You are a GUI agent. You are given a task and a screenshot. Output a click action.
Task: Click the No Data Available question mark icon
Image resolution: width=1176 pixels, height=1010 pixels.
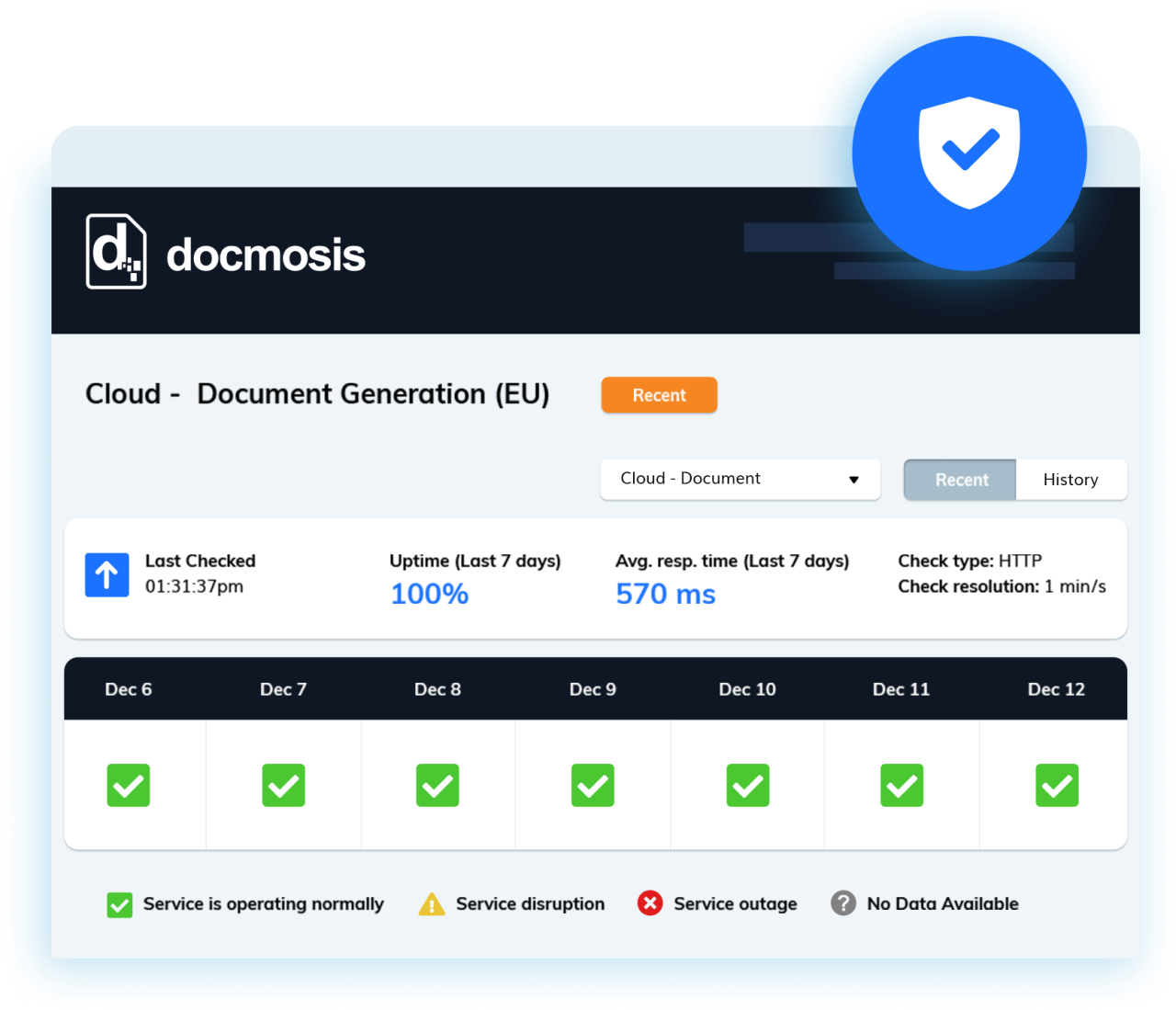(842, 903)
